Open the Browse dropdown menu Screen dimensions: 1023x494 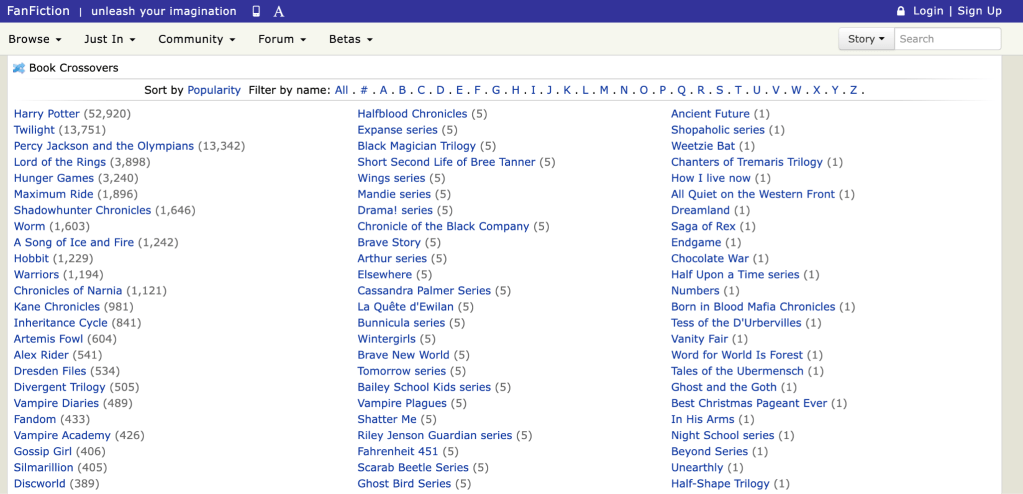(x=35, y=39)
